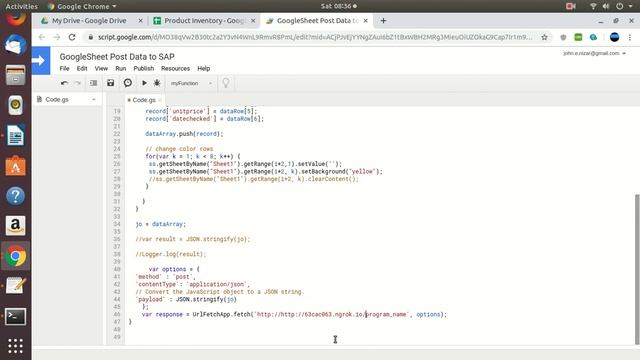This screenshot has width=640, height=360.
Task: Click the script.google.com address bar
Action: [x=314, y=37]
